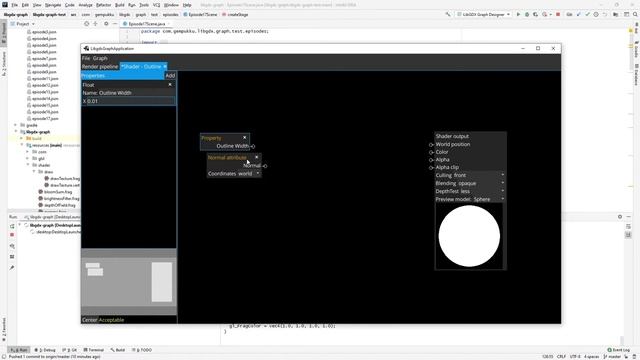Click the Project Structure folder icon in toolbar

point(616,14)
